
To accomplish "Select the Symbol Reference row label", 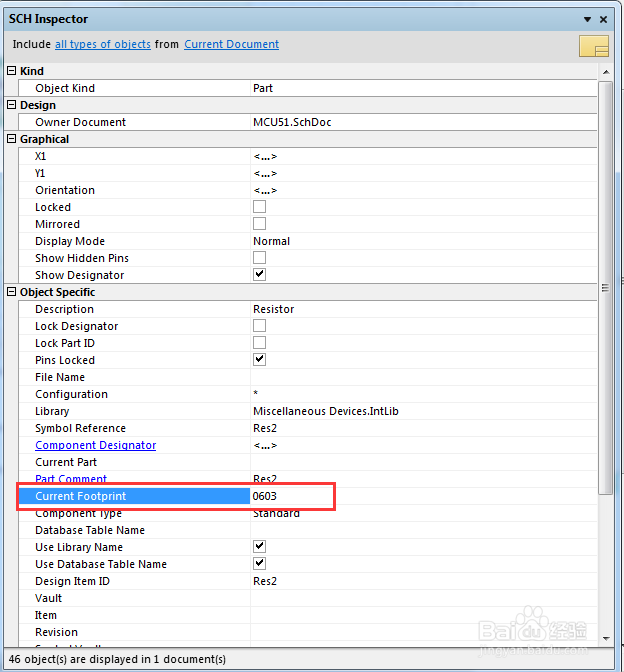I will pyautogui.click(x=80, y=428).
